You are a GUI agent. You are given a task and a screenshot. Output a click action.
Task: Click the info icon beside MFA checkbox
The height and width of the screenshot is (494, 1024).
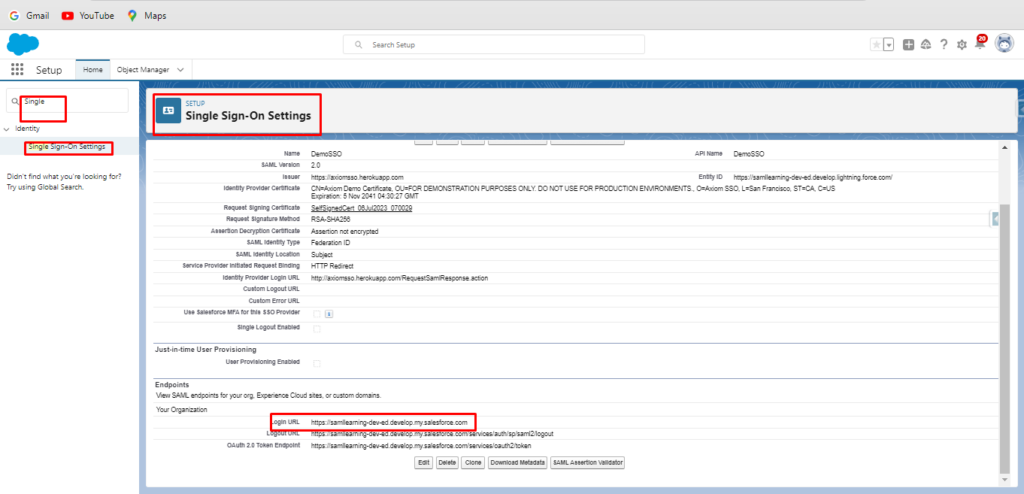(x=329, y=314)
